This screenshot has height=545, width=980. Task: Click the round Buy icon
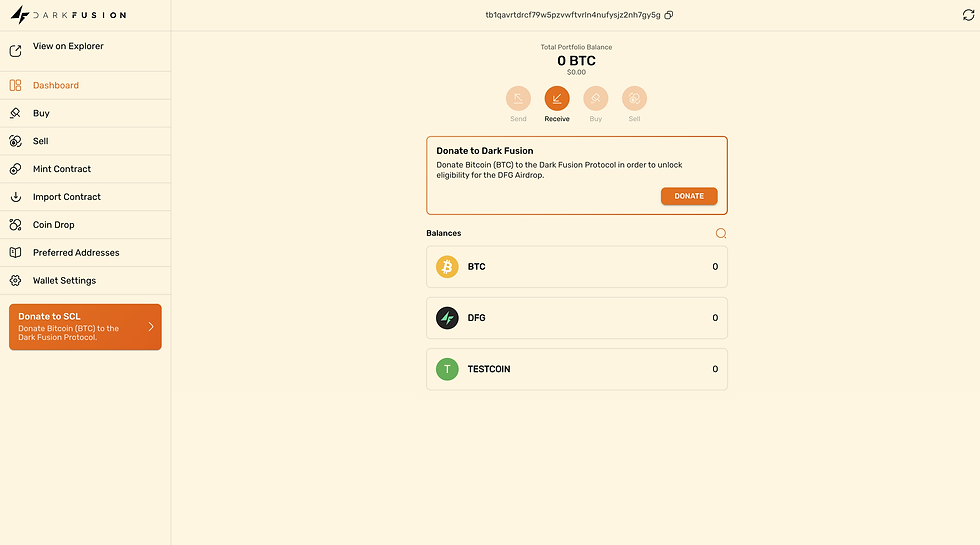pyautogui.click(x=596, y=98)
